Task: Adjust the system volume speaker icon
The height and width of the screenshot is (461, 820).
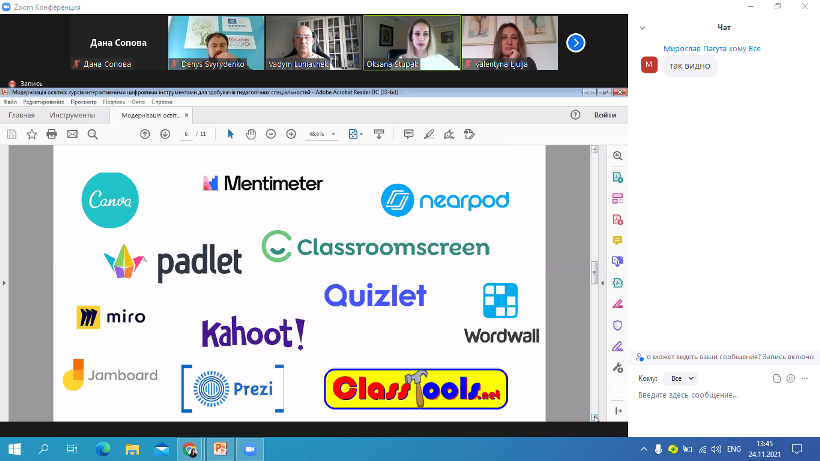Action: coord(716,449)
